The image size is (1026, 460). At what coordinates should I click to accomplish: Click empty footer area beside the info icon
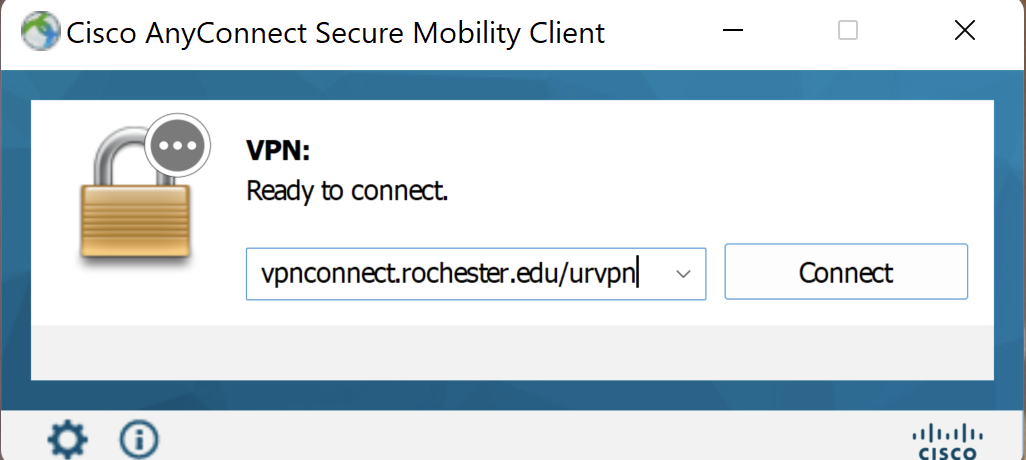tap(523, 437)
